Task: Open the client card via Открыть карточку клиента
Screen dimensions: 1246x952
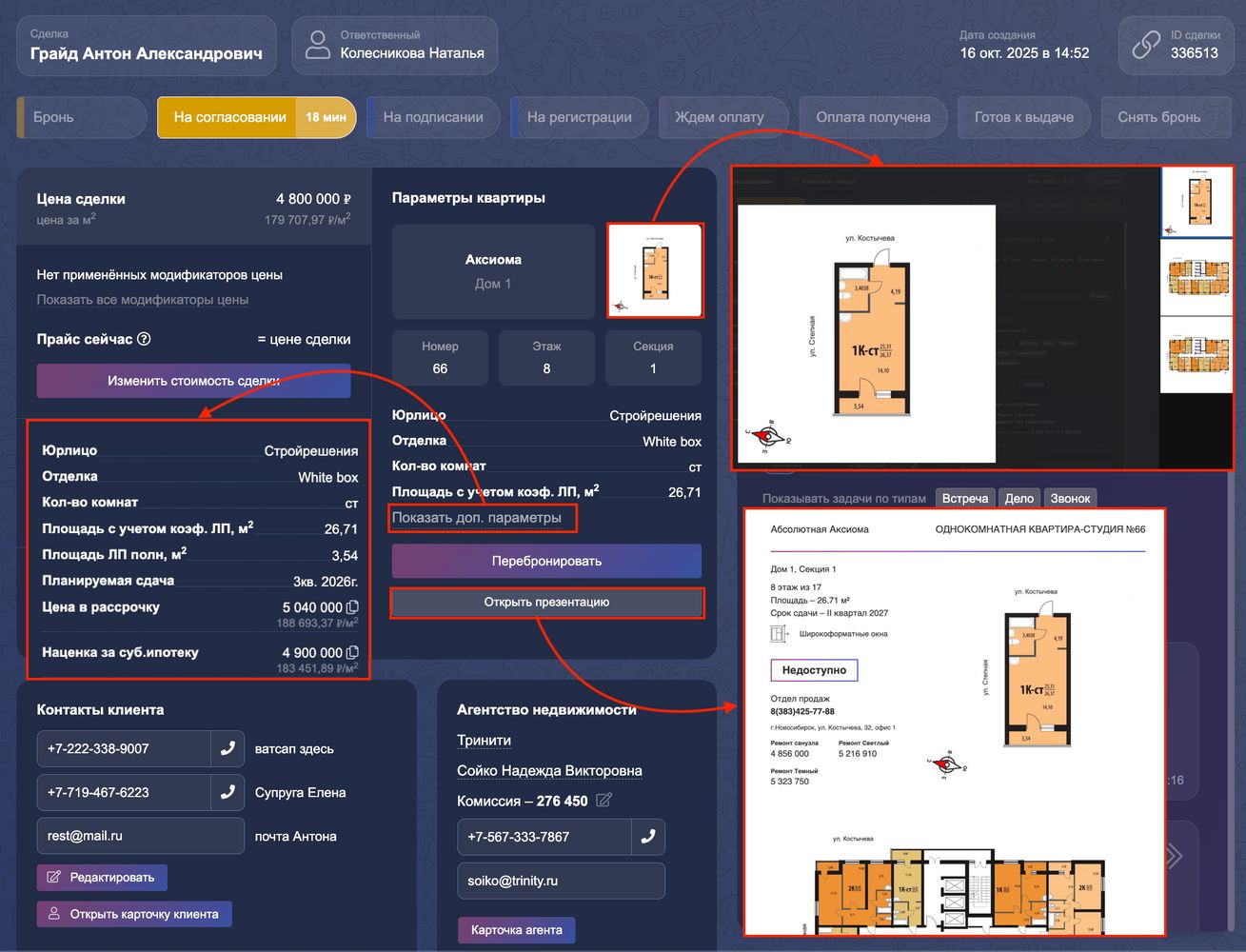Action: point(134,914)
